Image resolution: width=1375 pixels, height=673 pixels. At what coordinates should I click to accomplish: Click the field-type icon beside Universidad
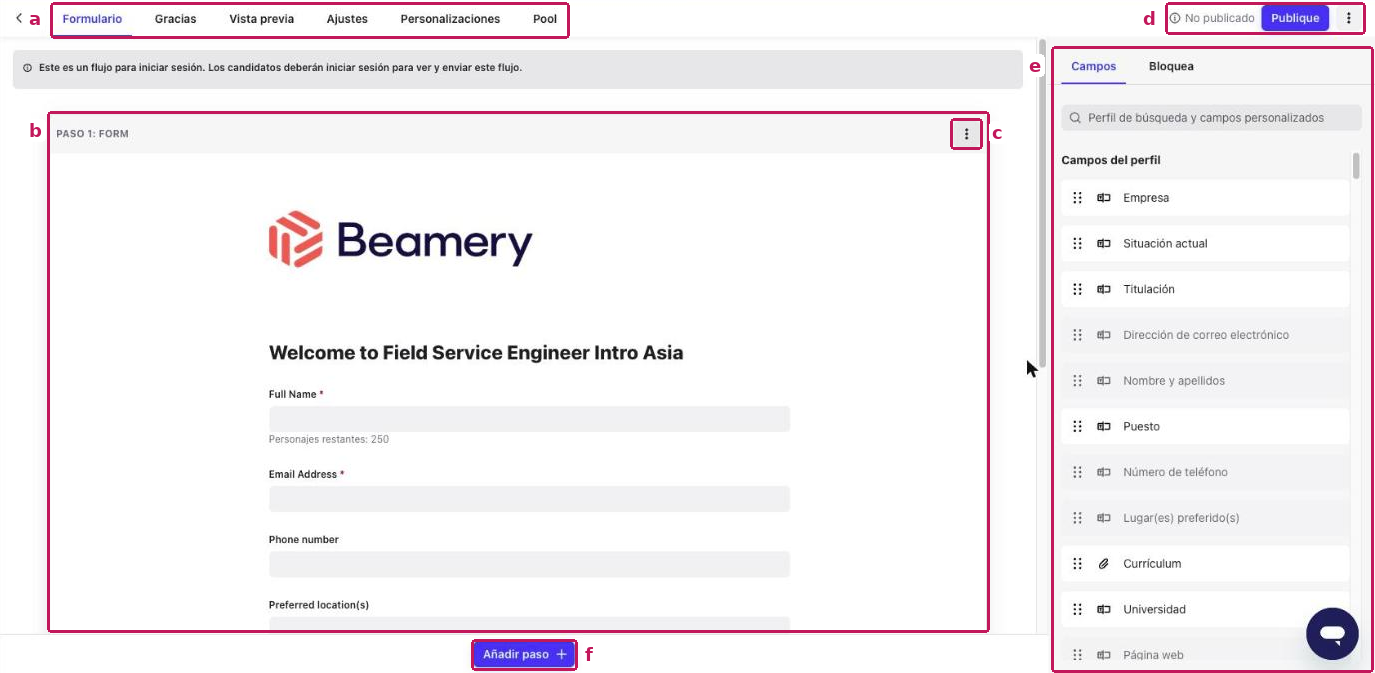[x=1104, y=610]
